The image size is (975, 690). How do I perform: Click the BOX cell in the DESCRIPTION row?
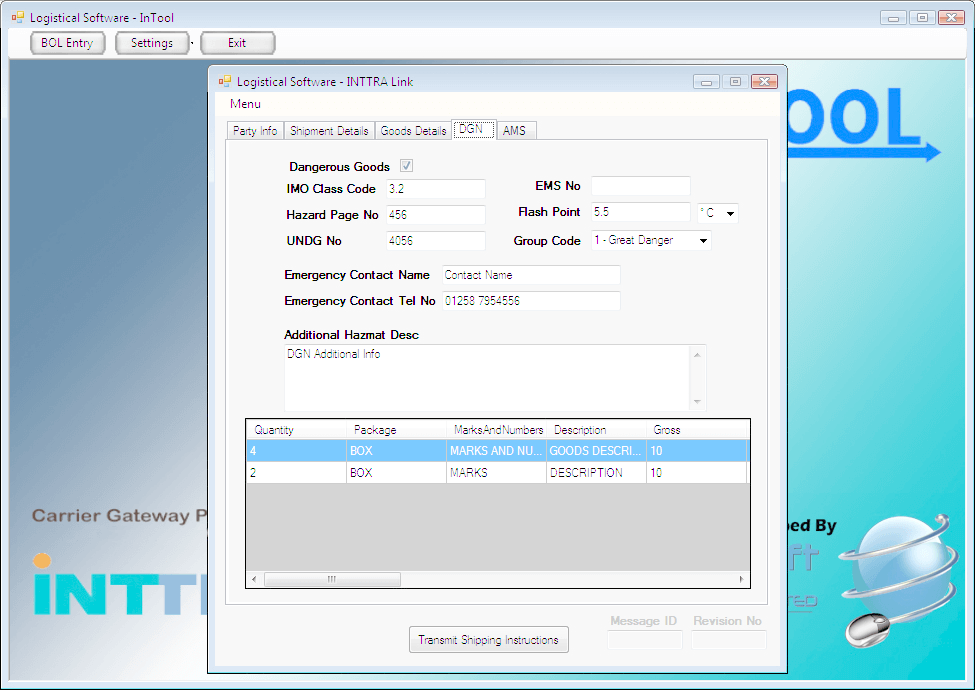tap(397, 472)
